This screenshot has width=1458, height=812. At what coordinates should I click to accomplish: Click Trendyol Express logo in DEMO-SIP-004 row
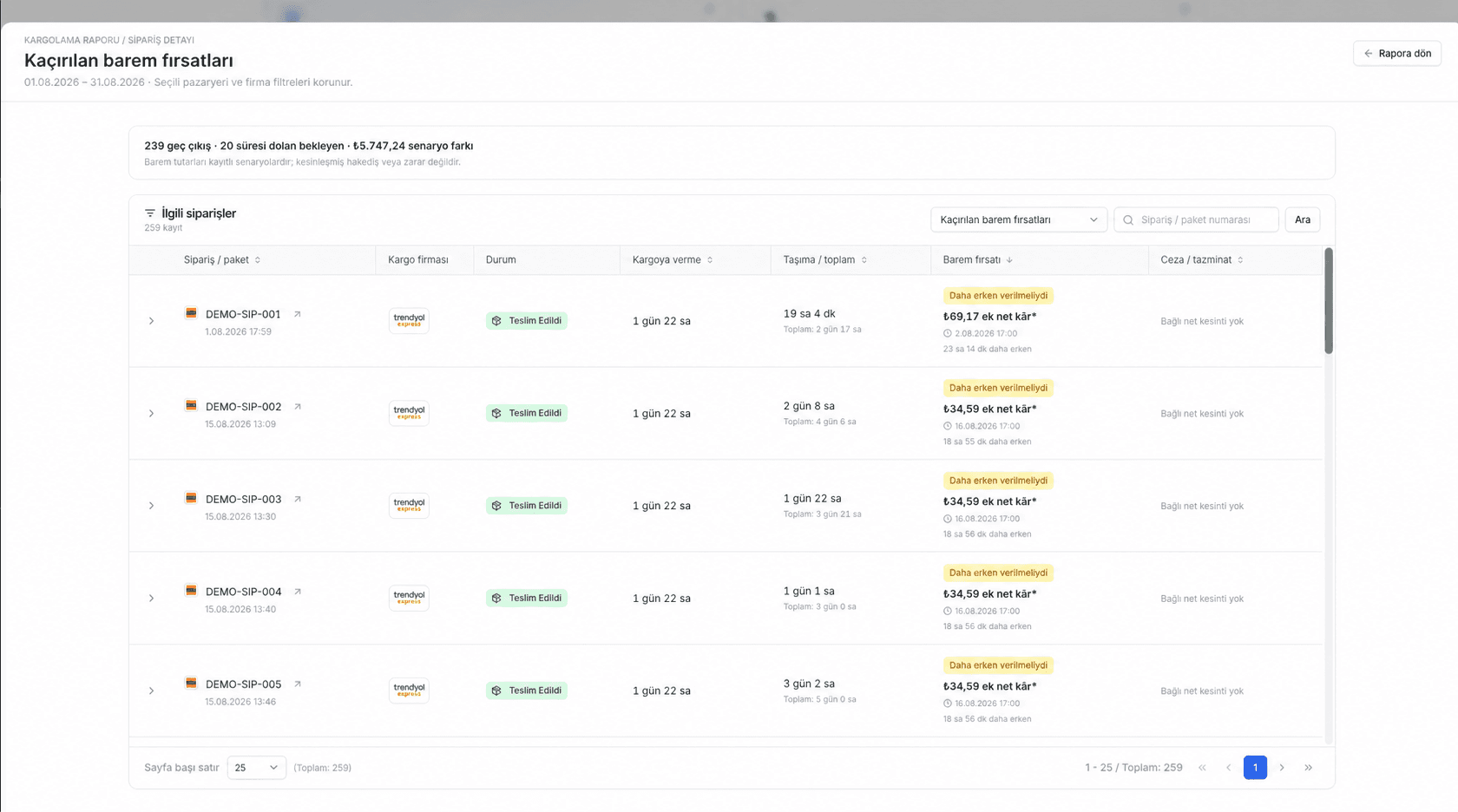[x=409, y=598]
